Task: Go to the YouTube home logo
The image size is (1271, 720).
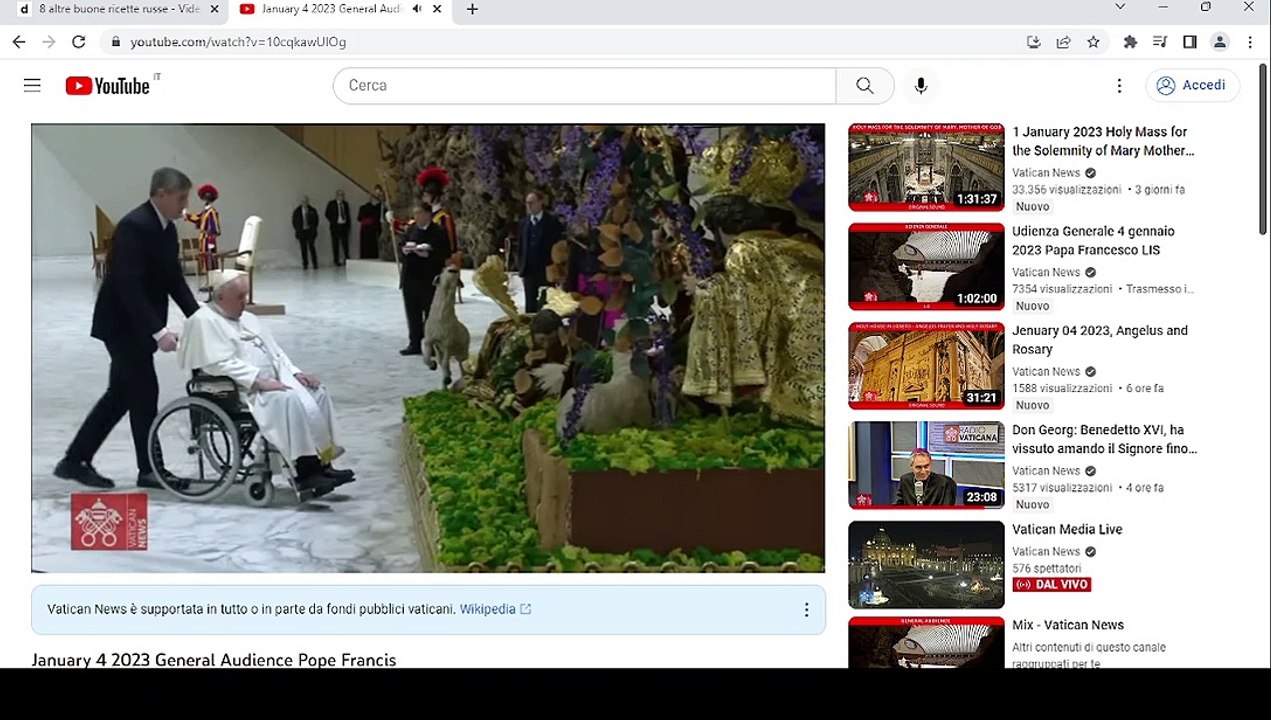Action: [108, 86]
